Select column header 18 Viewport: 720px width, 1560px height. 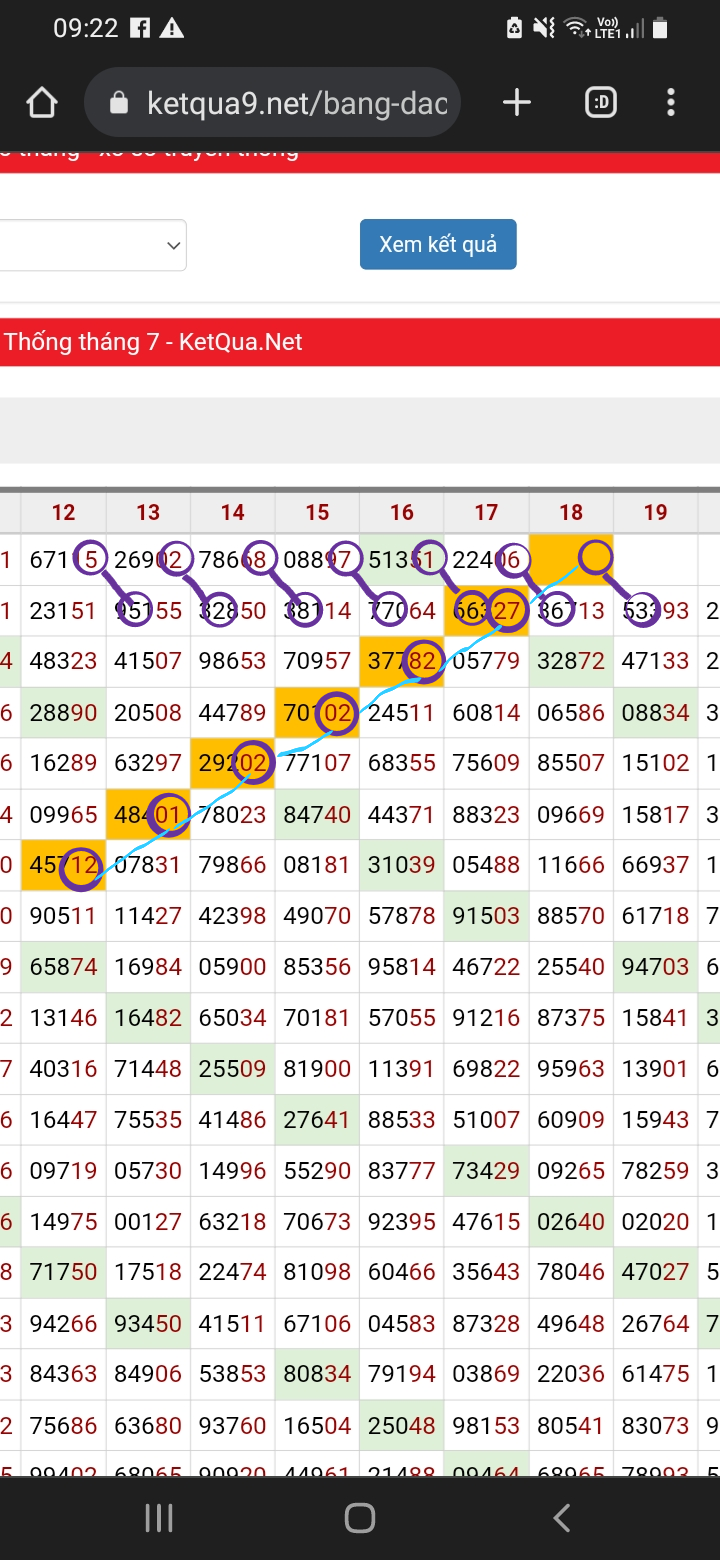coord(571,513)
